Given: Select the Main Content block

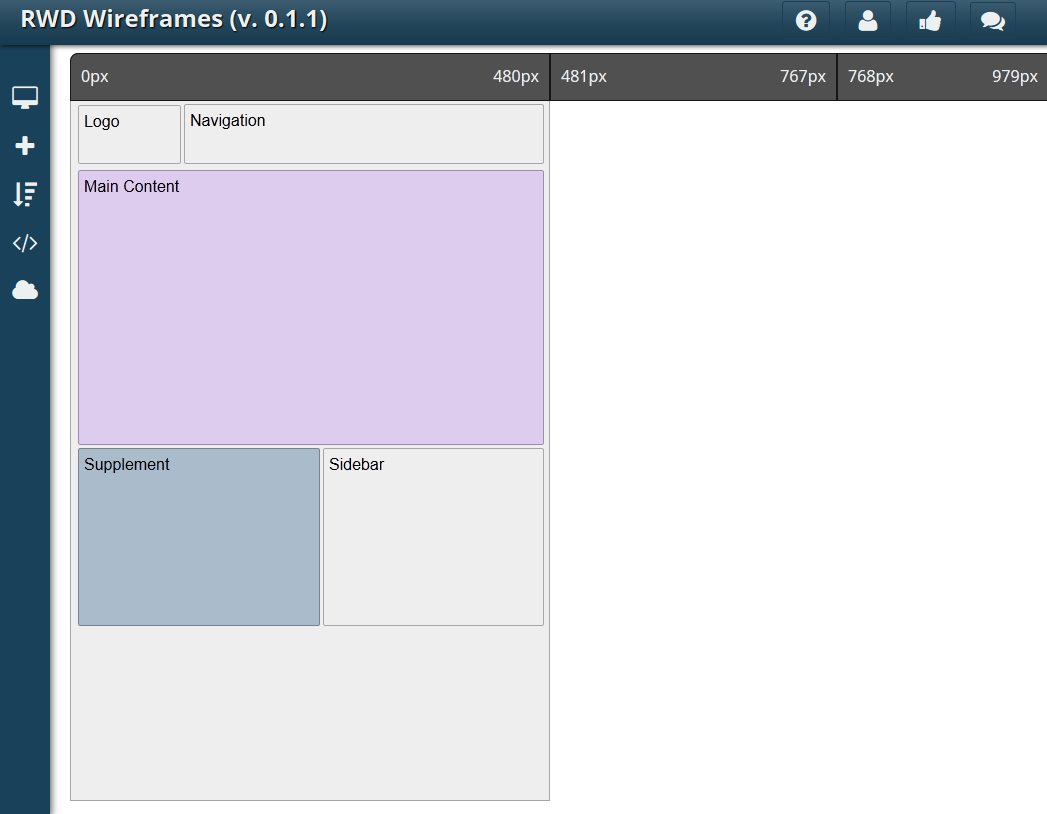Looking at the screenshot, I should (x=311, y=307).
